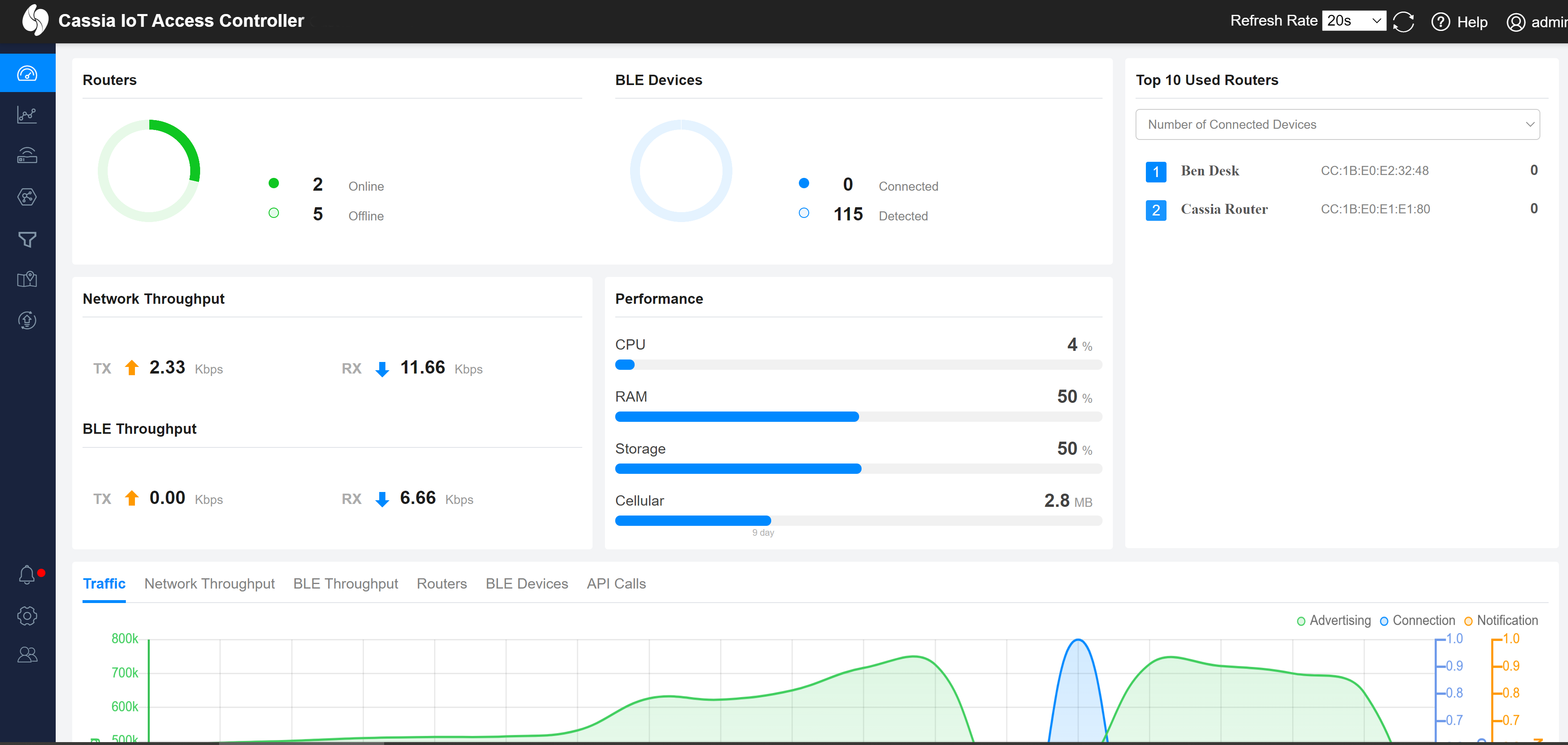Click the 9 day cellular label
The image size is (1568, 745).
coord(763,532)
